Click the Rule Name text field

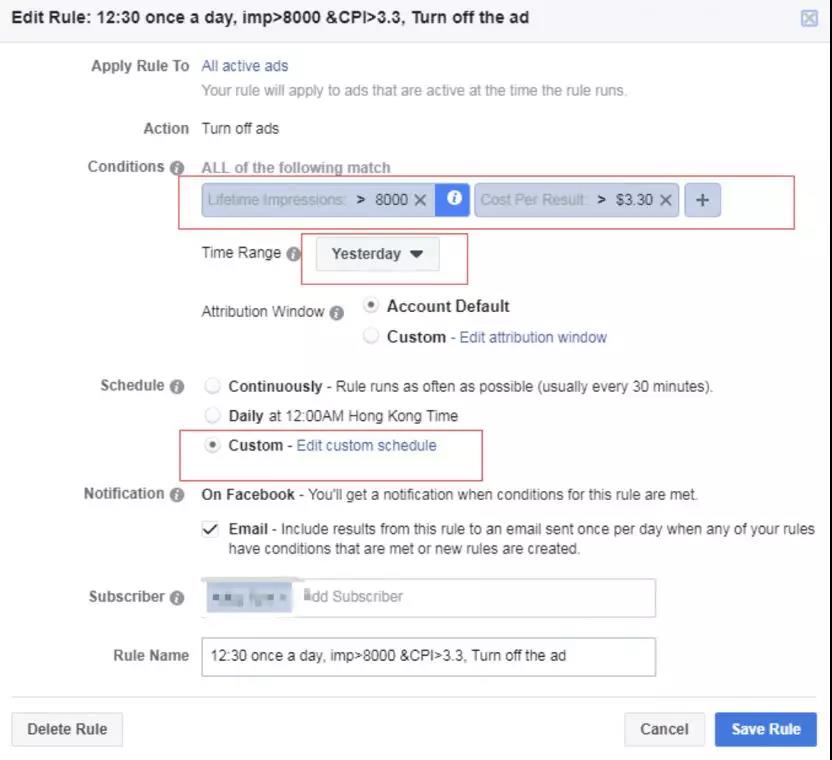click(x=428, y=656)
